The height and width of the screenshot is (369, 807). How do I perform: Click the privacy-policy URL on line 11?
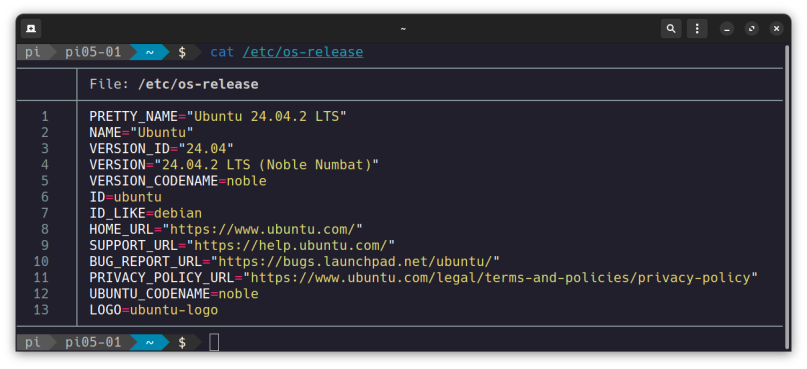[500, 277]
